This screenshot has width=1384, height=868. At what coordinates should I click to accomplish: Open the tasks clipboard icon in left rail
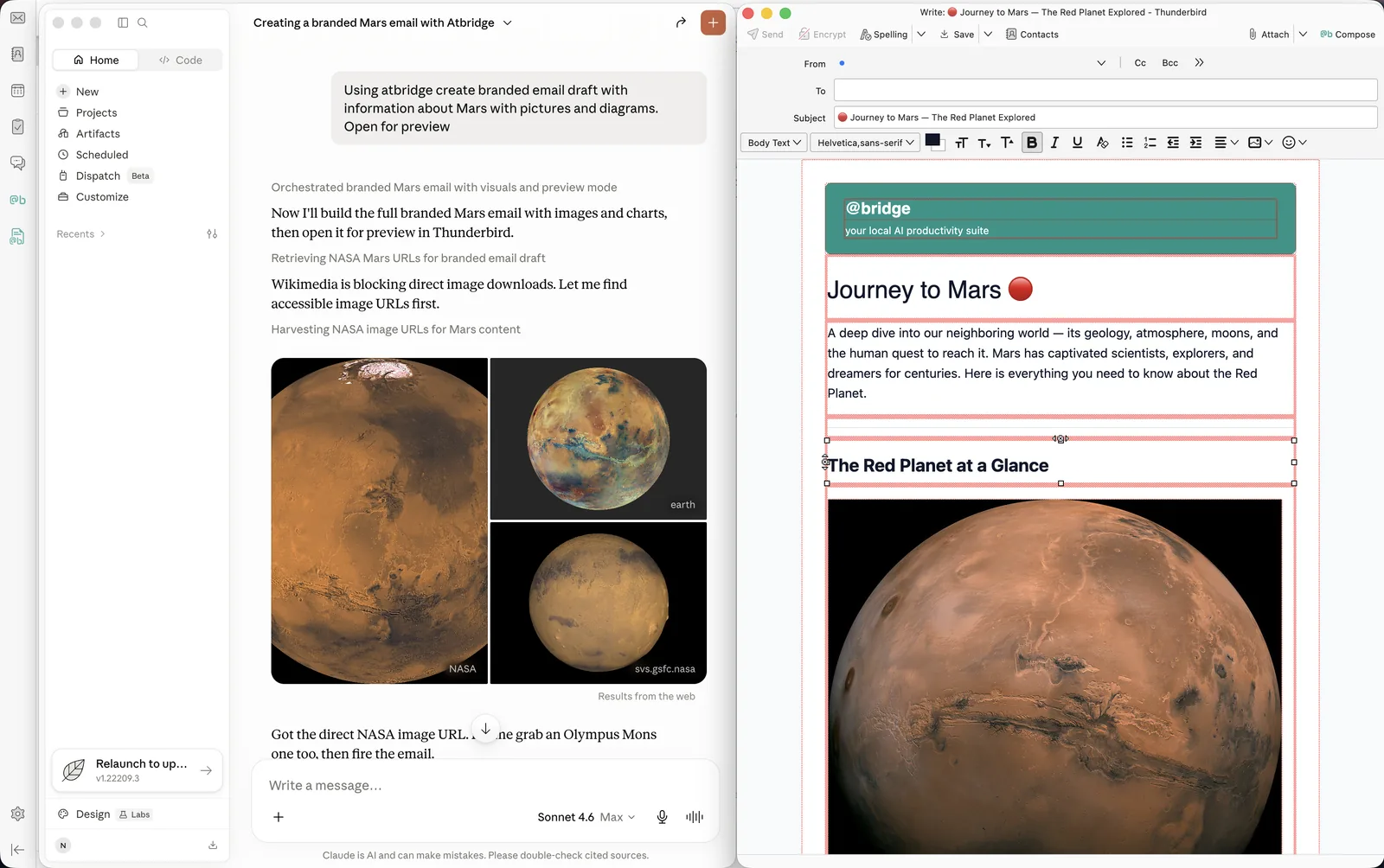point(17,127)
